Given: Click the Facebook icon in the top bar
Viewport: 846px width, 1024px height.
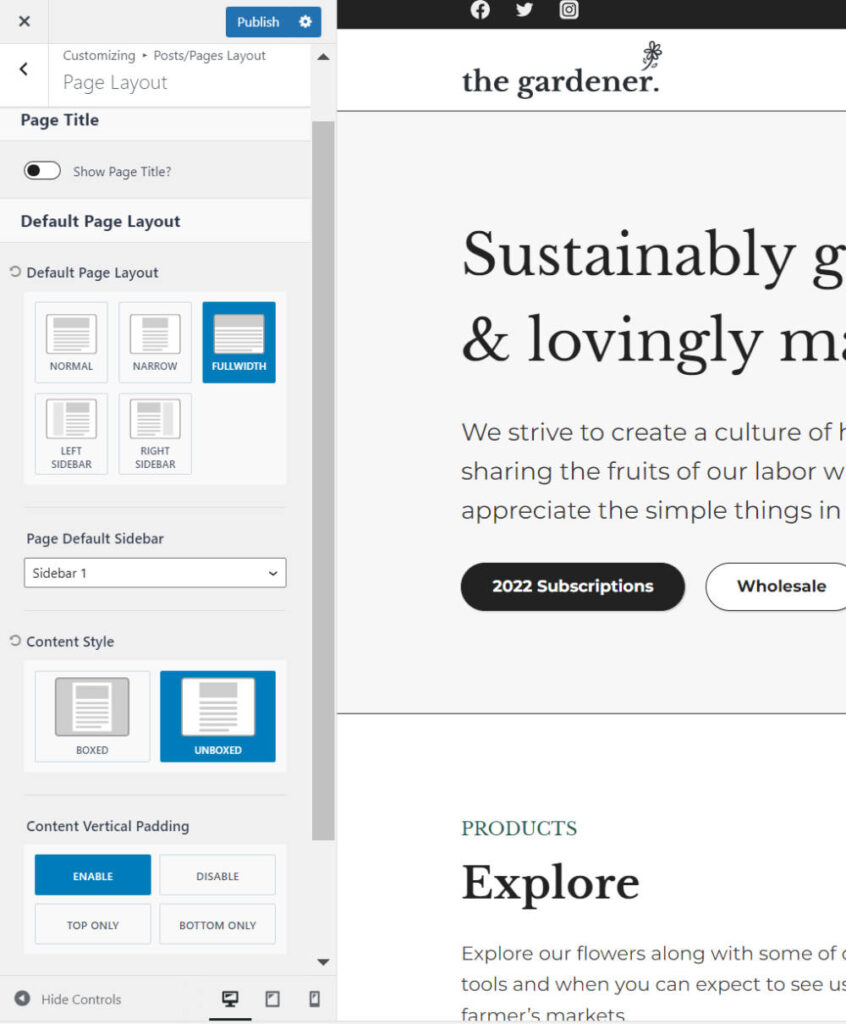Looking at the screenshot, I should (480, 10).
